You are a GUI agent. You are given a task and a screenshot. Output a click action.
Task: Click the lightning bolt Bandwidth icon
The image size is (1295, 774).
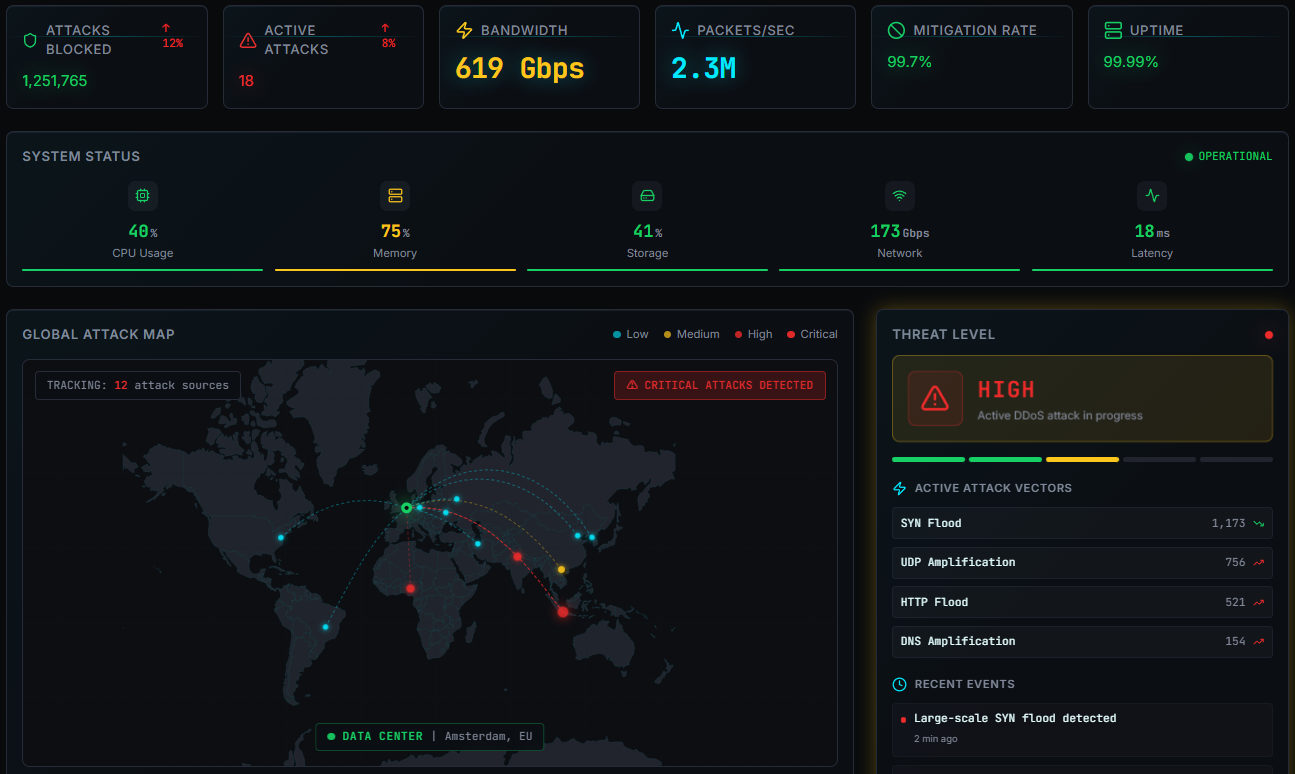pos(464,31)
